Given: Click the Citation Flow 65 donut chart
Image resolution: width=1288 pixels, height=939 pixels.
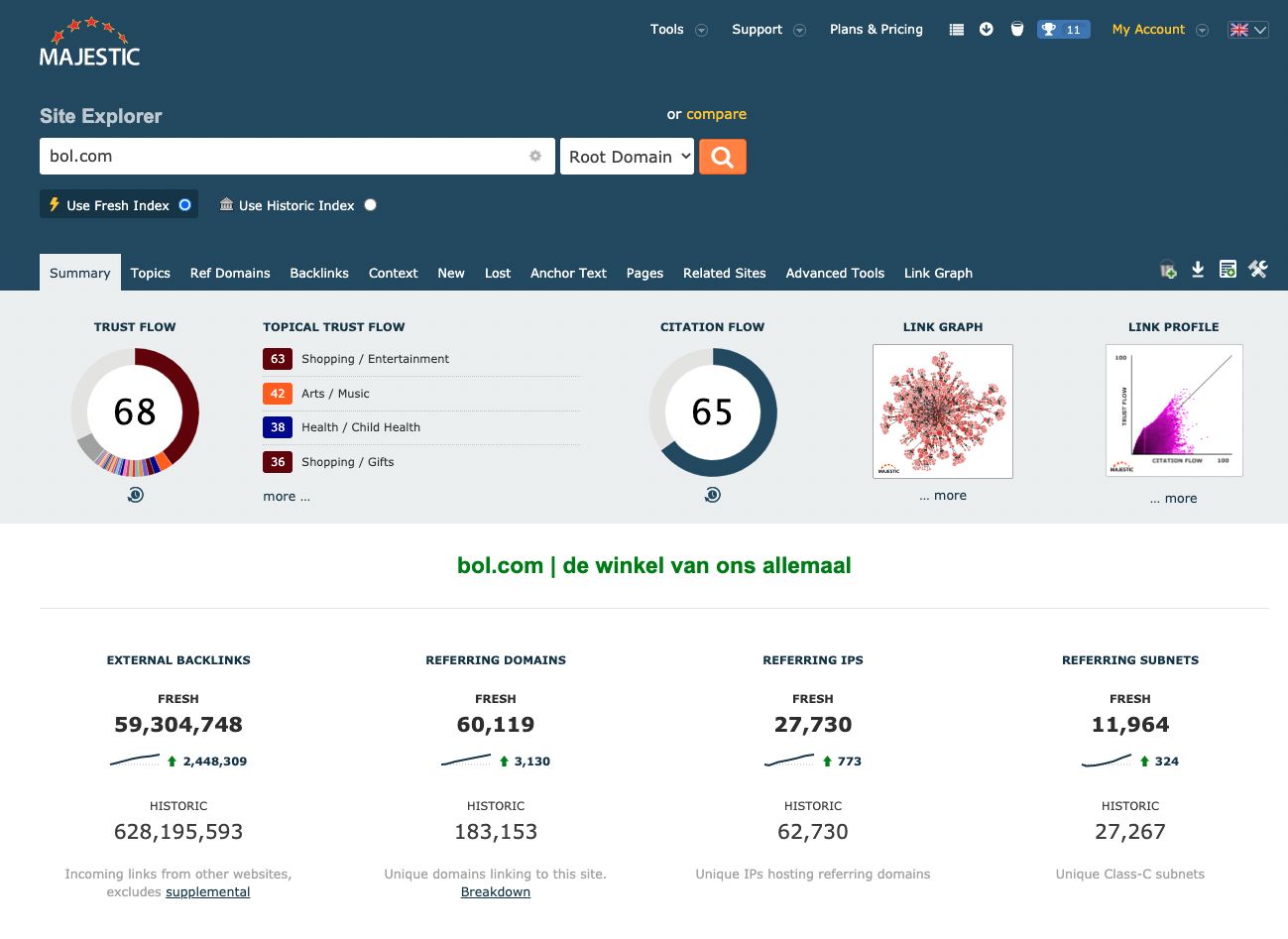Looking at the screenshot, I should point(713,411).
